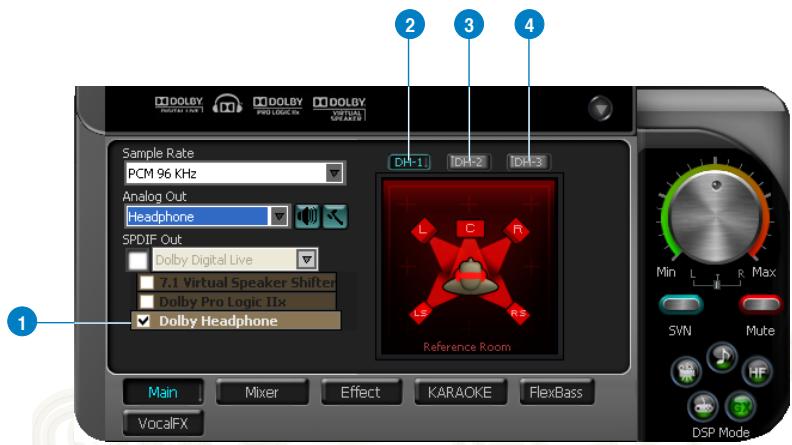Viewport: 792px width, 445px height.
Task: Select the LS surround speaker
Action: tap(420, 313)
